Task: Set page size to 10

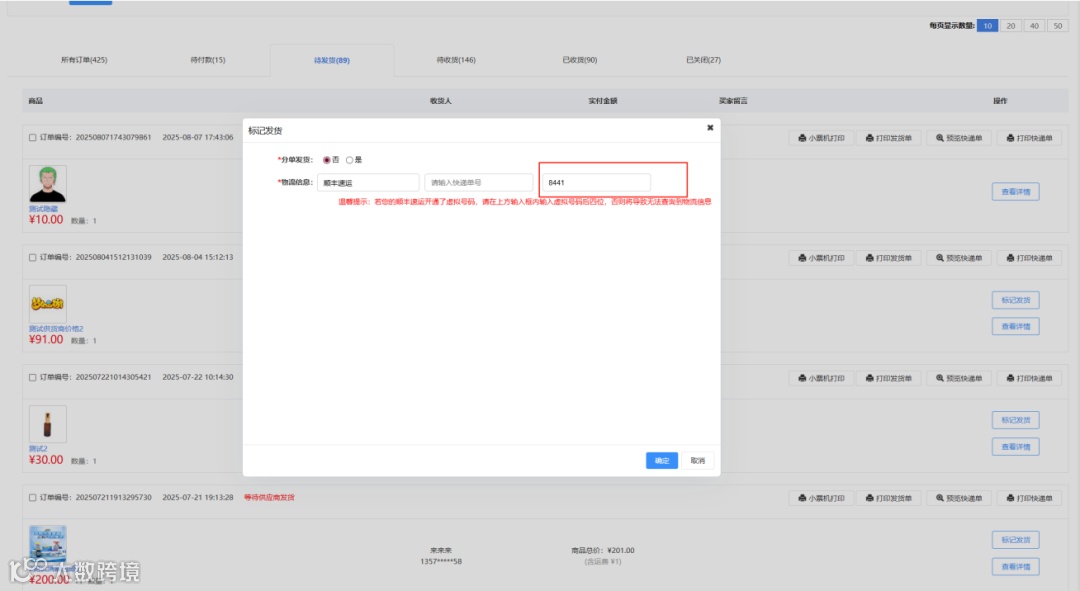Action: (x=988, y=25)
